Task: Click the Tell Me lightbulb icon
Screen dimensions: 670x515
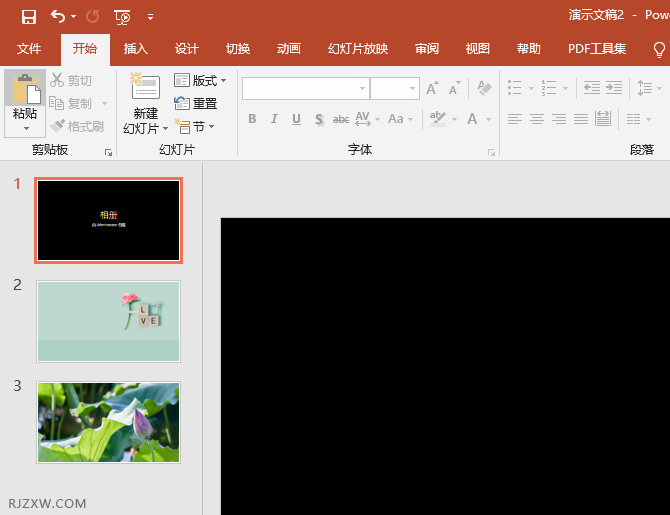Action: (x=659, y=49)
